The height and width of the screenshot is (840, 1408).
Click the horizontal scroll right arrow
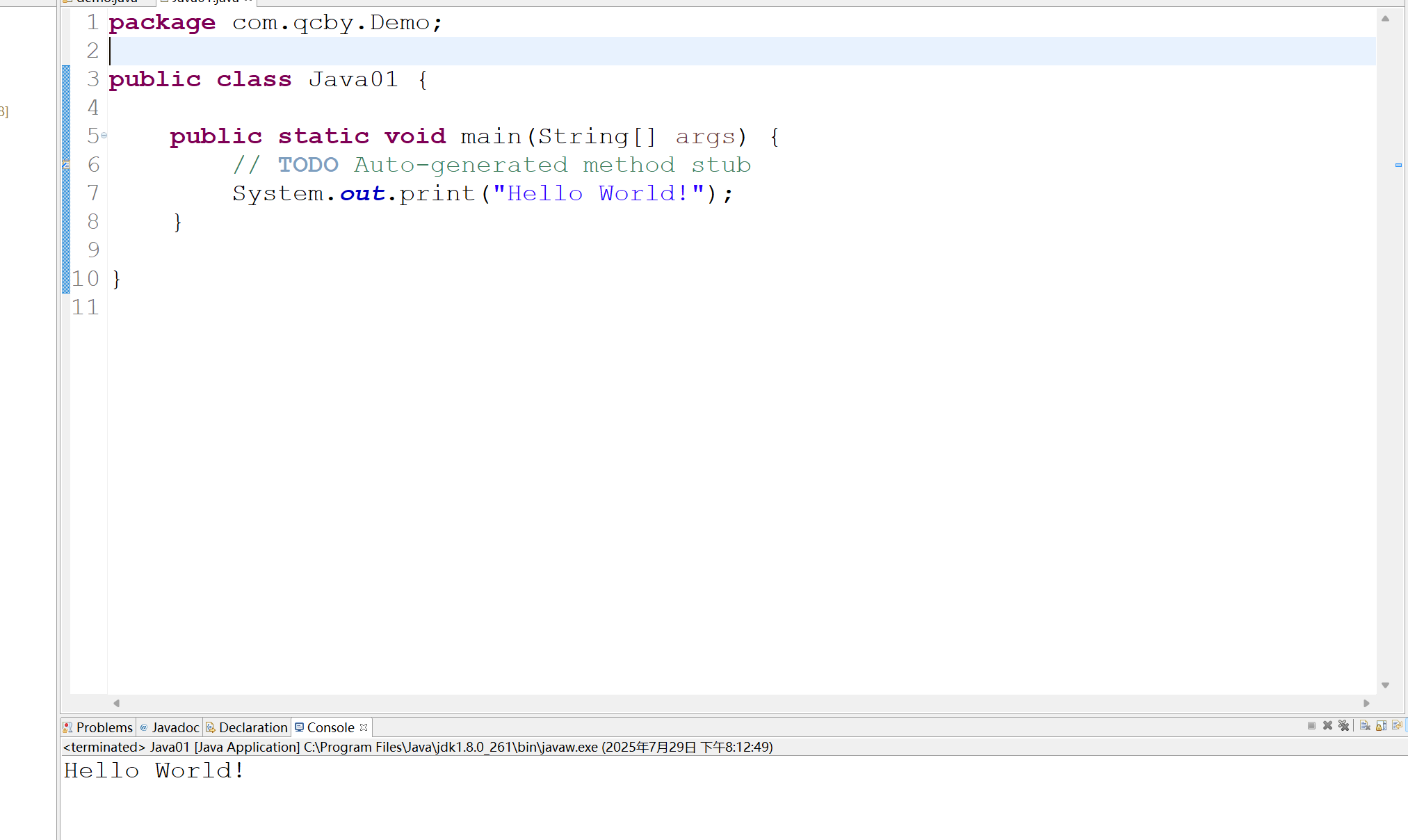pyautogui.click(x=1366, y=703)
